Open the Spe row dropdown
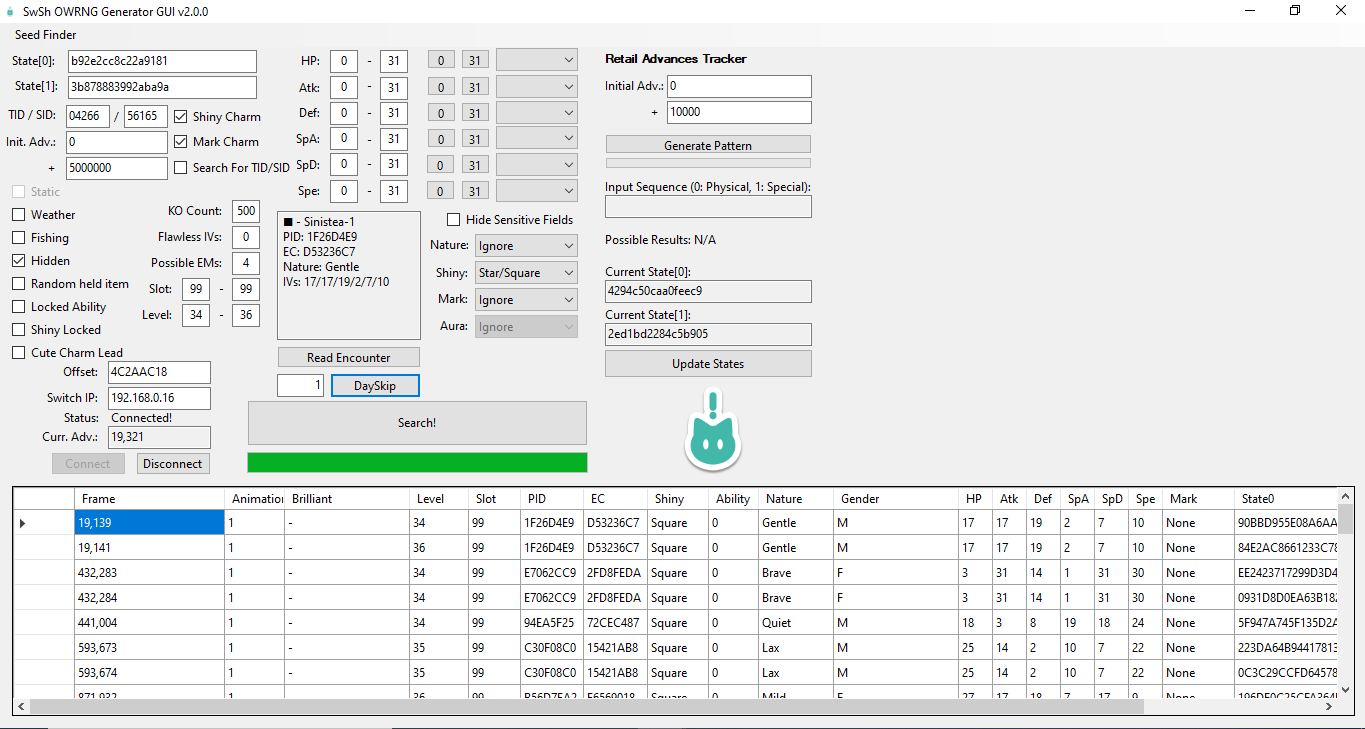This screenshot has height=729, width=1365. tap(537, 190)
